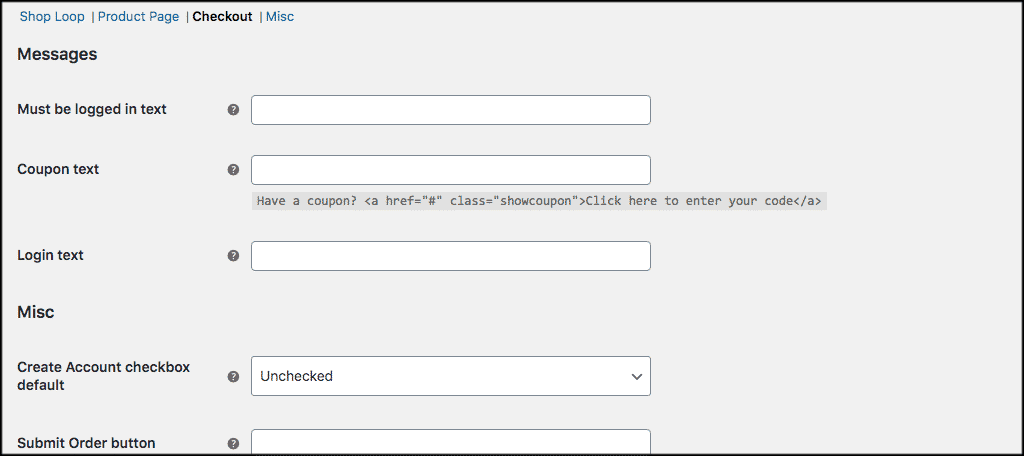Click the Submit Order button text field
Viewport: 1024px width, 456px height.
pyautogui.click(x=451, y=442)
